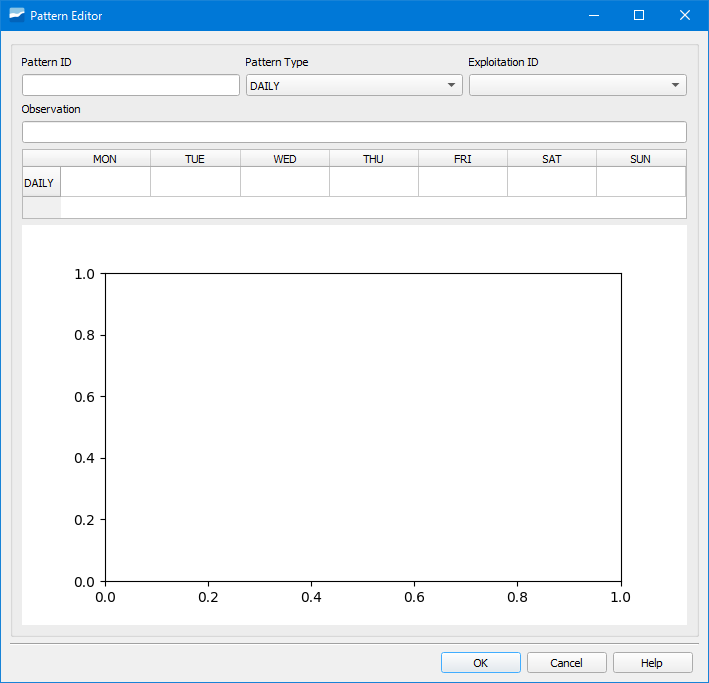
Task: Minimize the Pattern Editor window
Action: click(593, 15)
